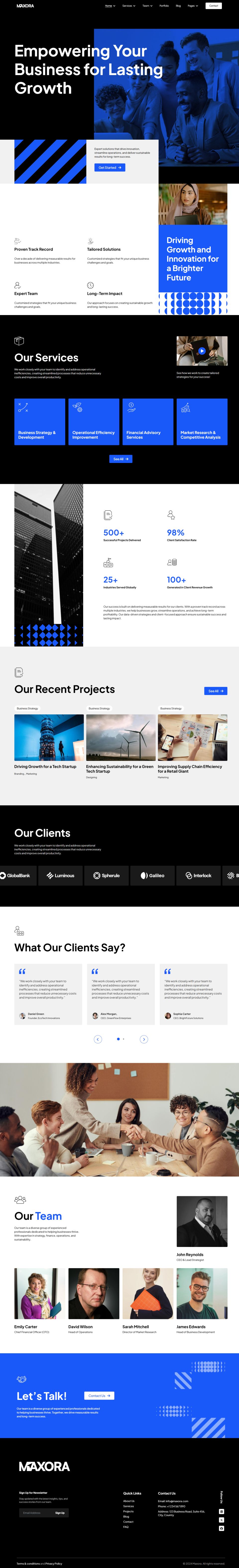Select the first testimonial pagination dot

(x=118, y=1039)
